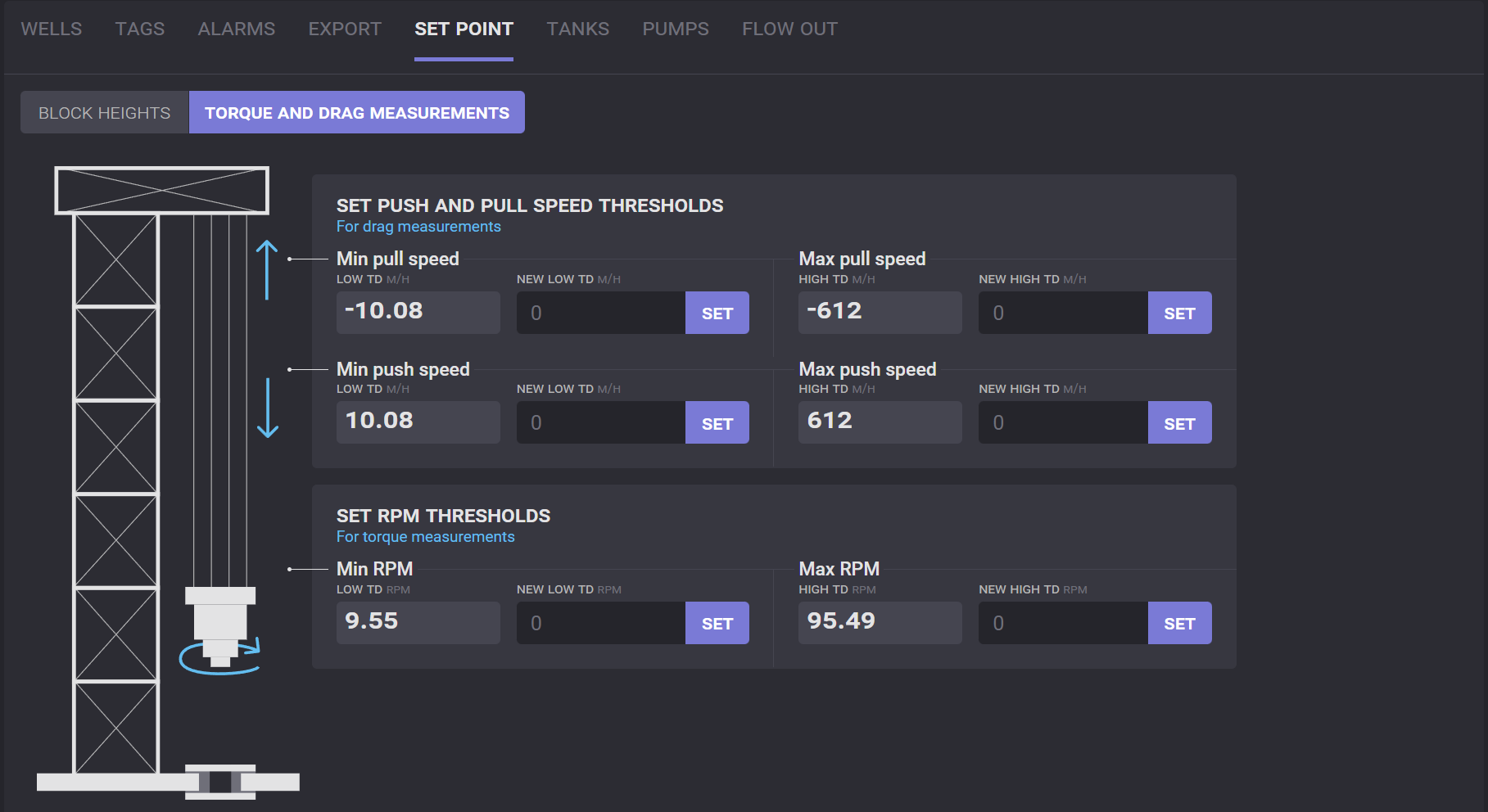Click the Max RPM new high input
This screenshot has height=812, width=1488.
(1063, 623)
